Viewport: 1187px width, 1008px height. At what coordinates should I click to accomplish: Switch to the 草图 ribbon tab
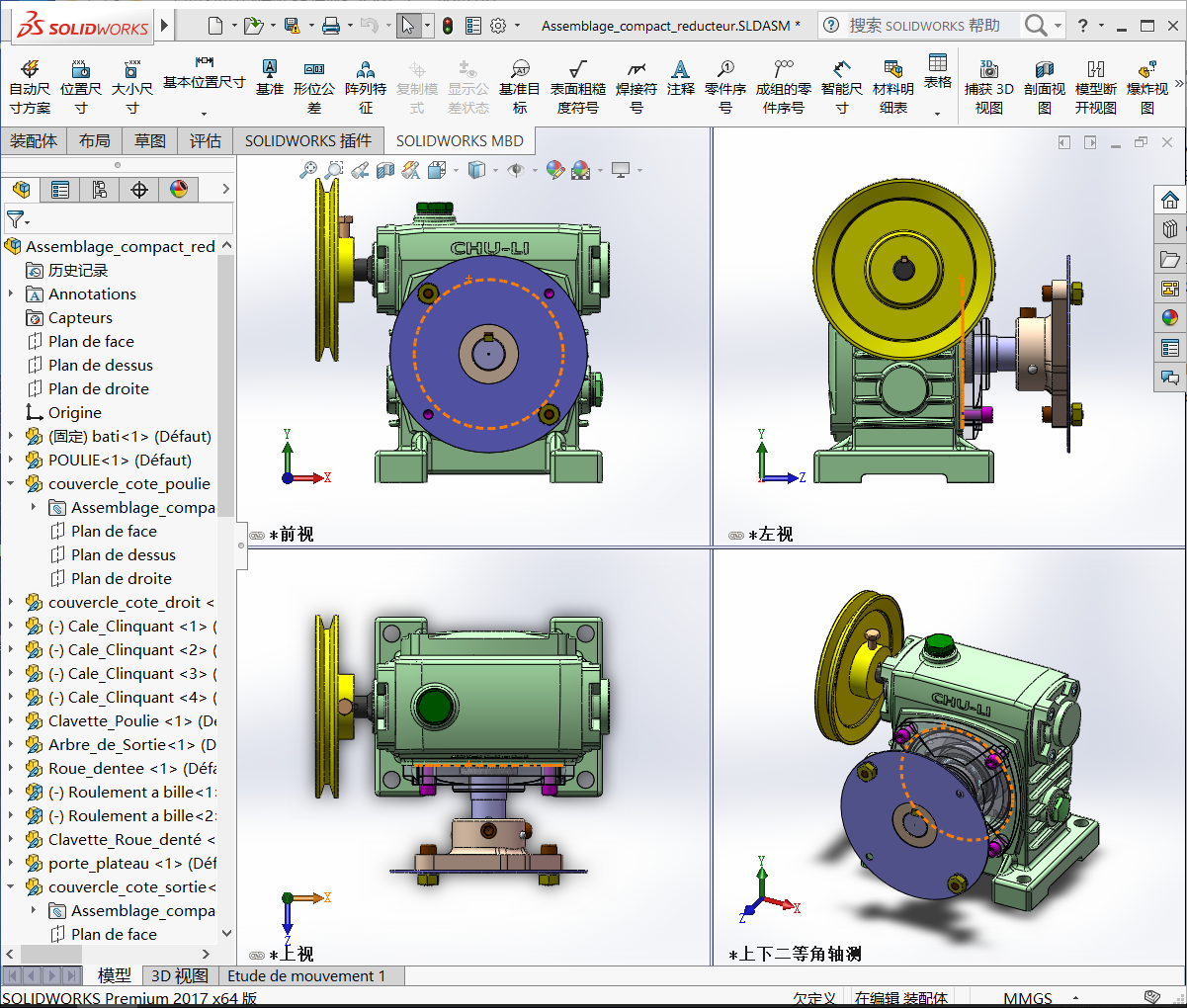[x=150, y=141]
